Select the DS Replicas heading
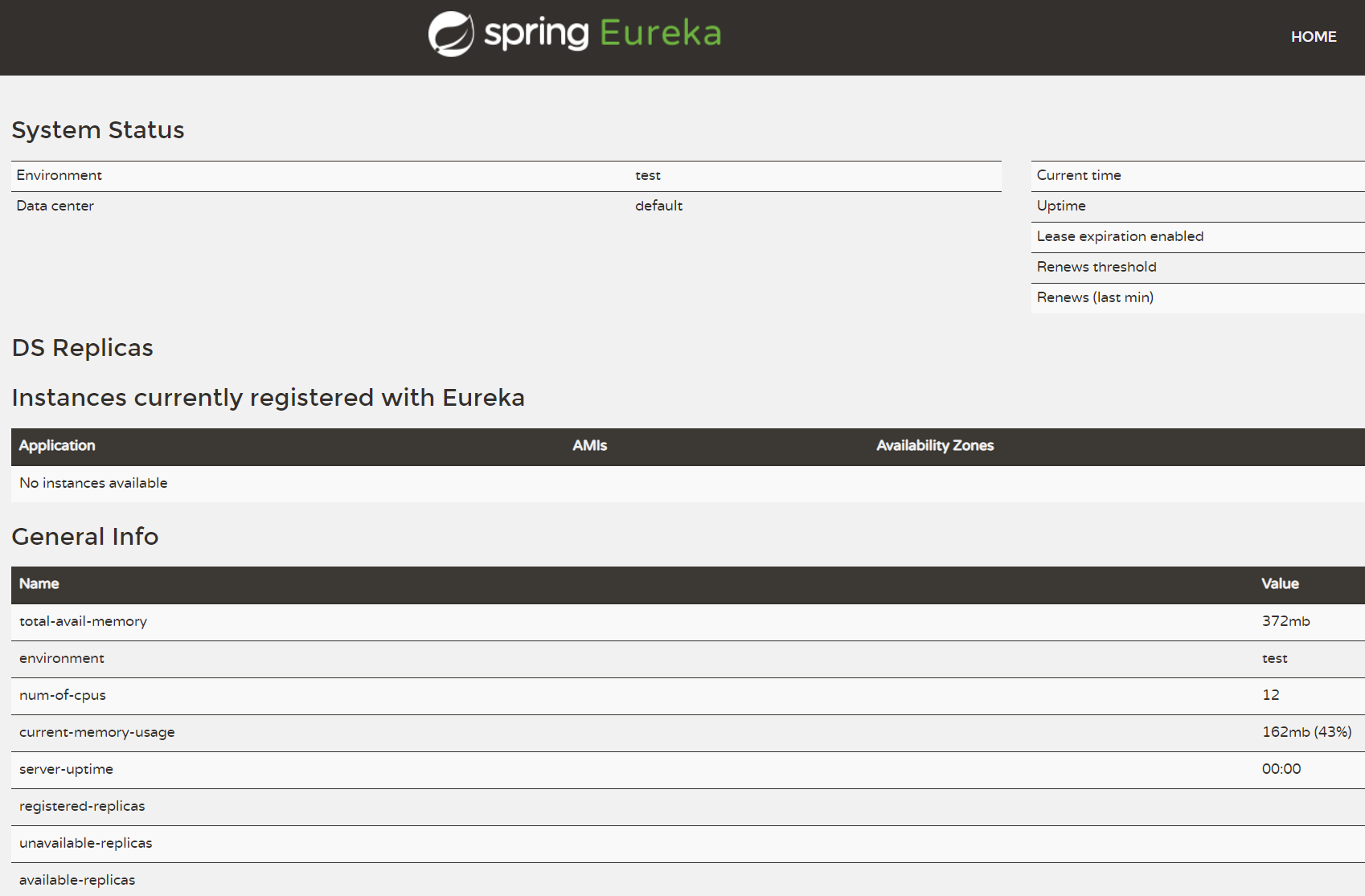1365x896 pixels. [x=83, y=348]
